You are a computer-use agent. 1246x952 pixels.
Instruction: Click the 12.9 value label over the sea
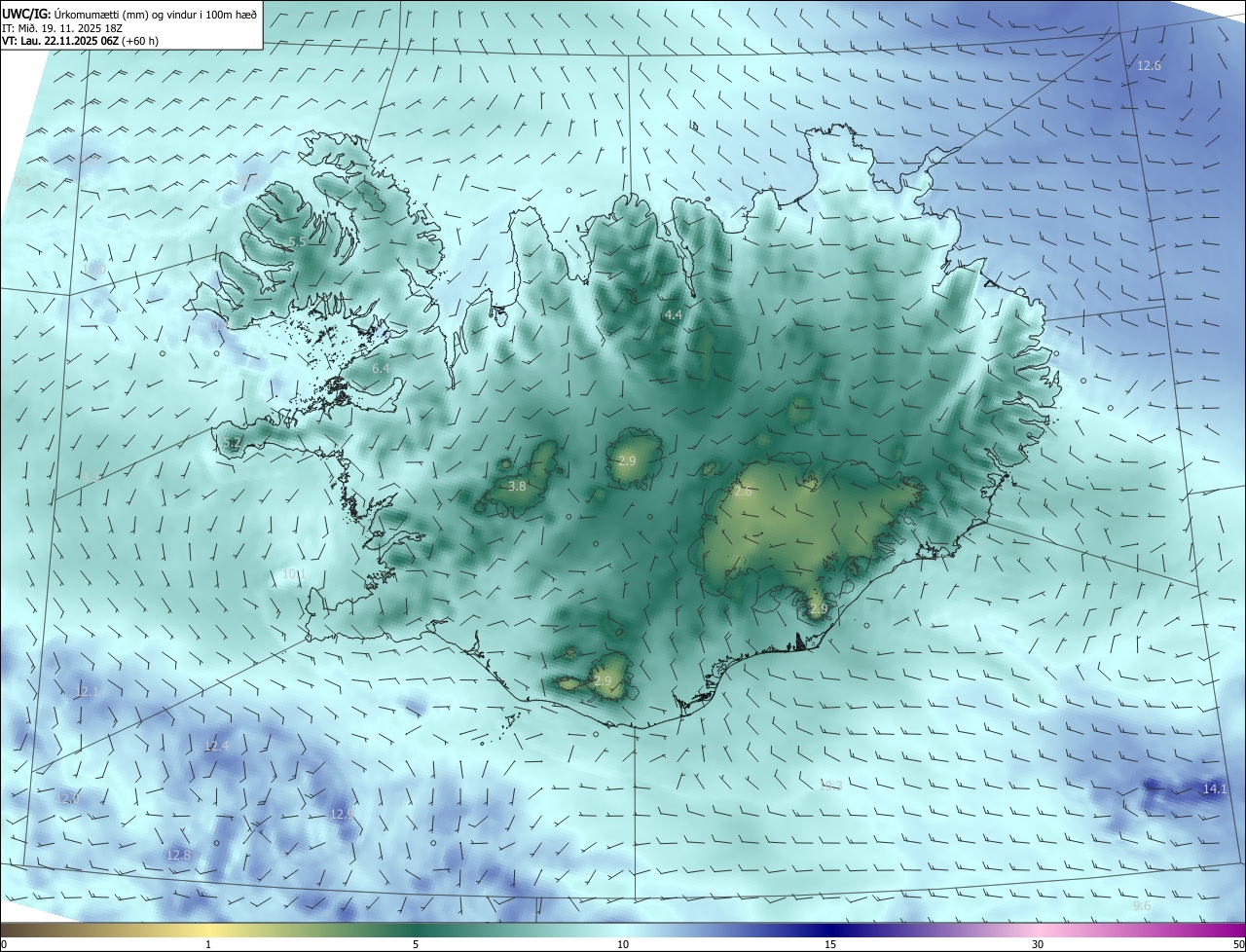(x=342, y=814)
